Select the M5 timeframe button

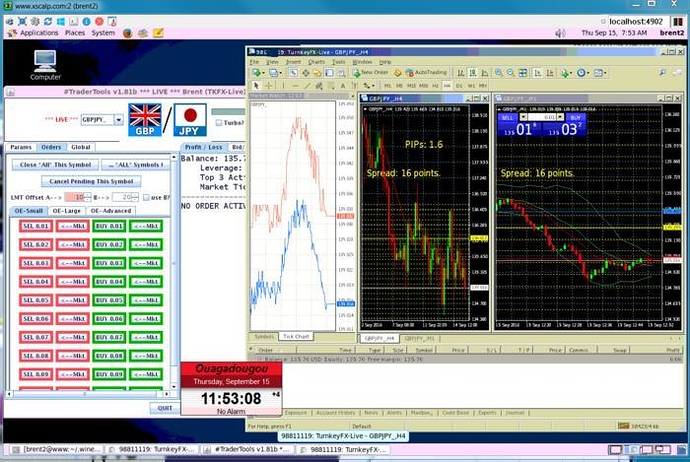pyautogui.click(x=399, y=85)
